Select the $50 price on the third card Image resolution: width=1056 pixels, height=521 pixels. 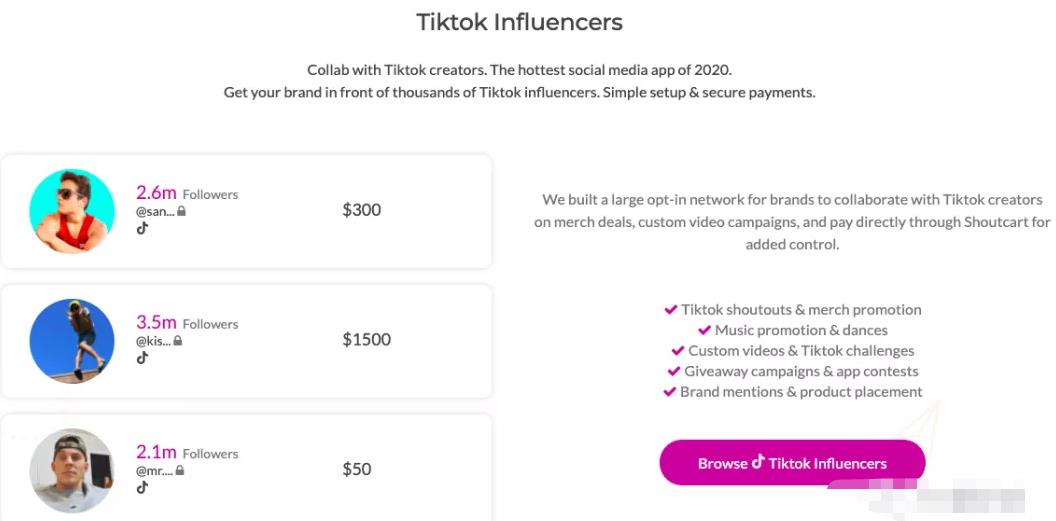[x=357, y=469]
